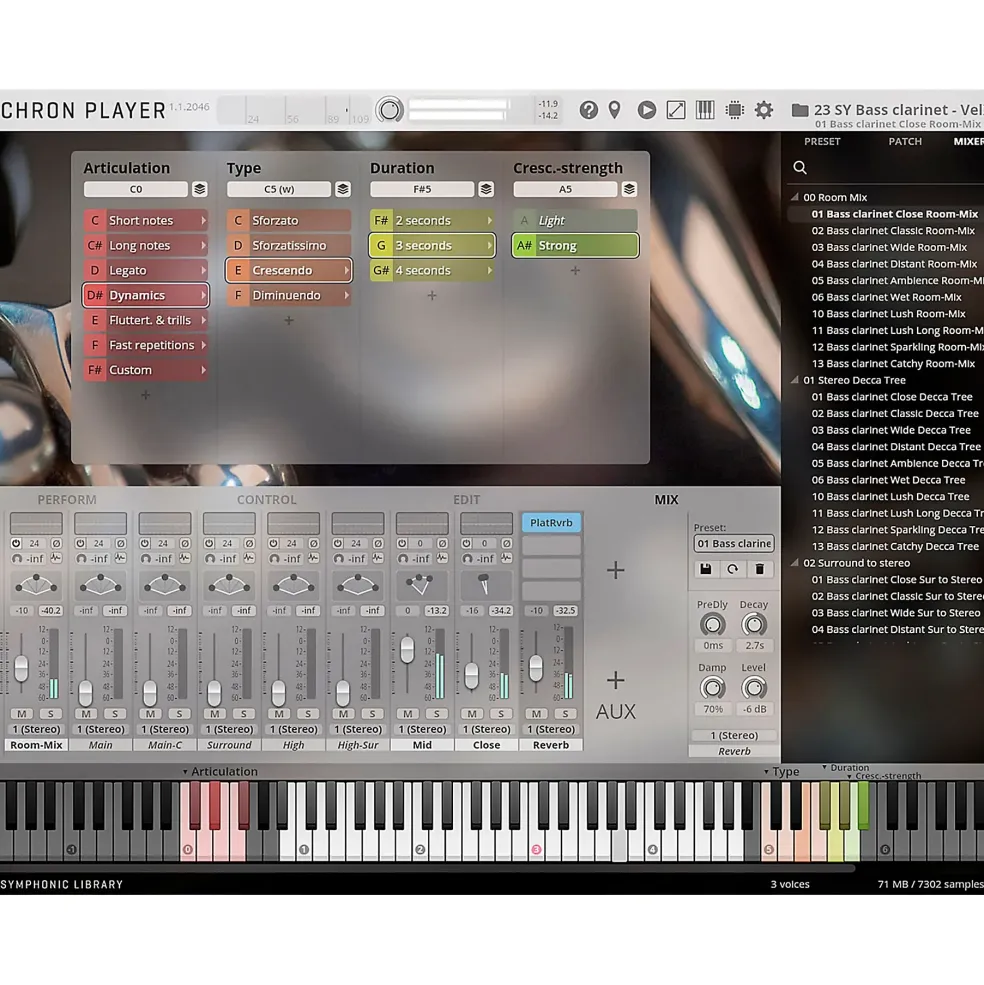This screenshot has width=984, height=985.
Task: Click the folder icon beside preset name
Action: [x=800, y=111]
